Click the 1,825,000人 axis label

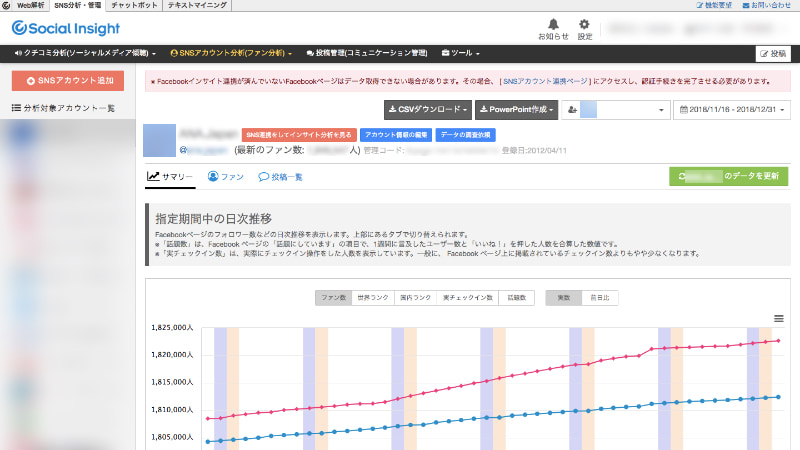172,328
